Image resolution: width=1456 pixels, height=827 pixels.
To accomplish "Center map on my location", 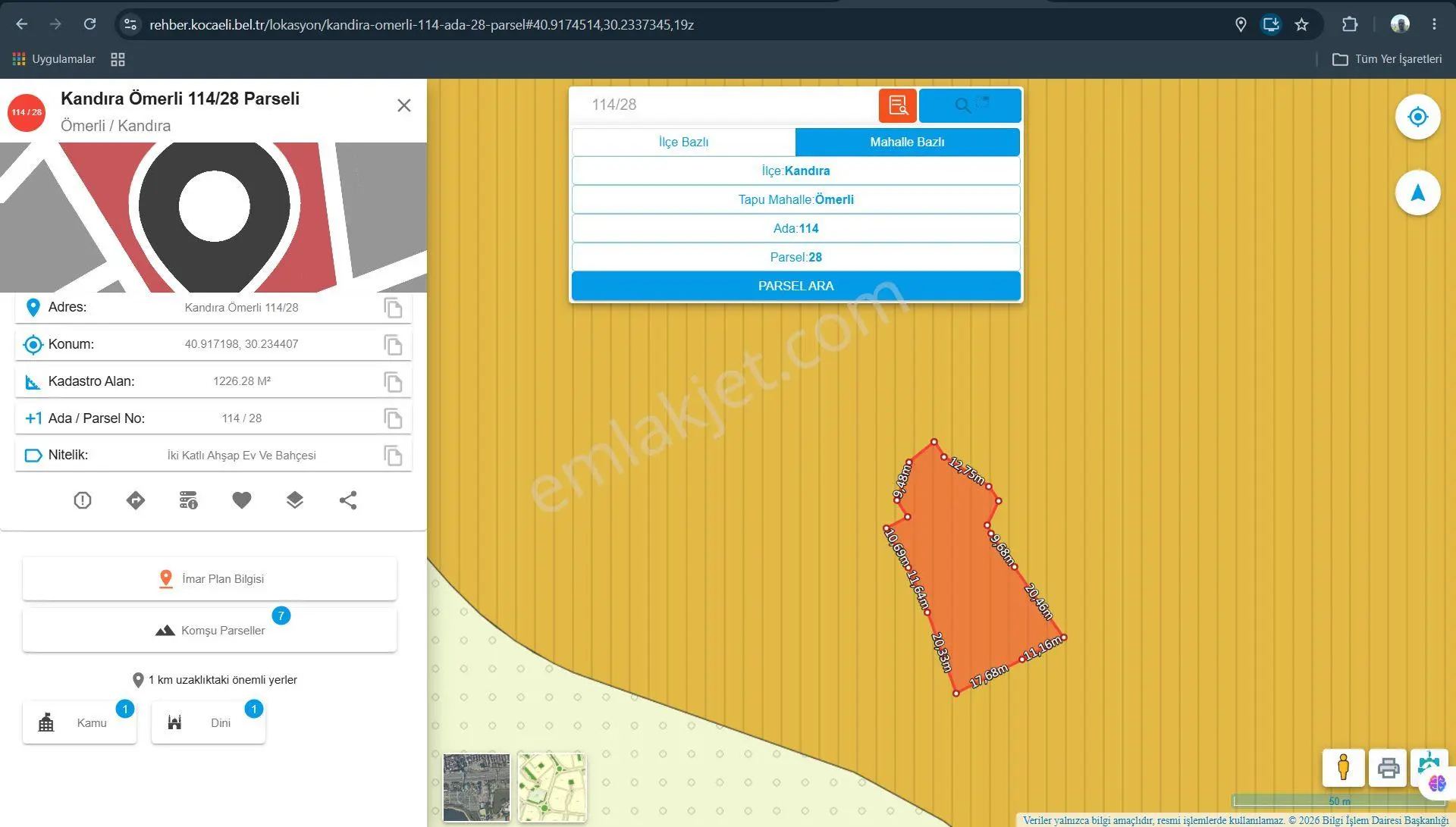I will [1417, 117].
